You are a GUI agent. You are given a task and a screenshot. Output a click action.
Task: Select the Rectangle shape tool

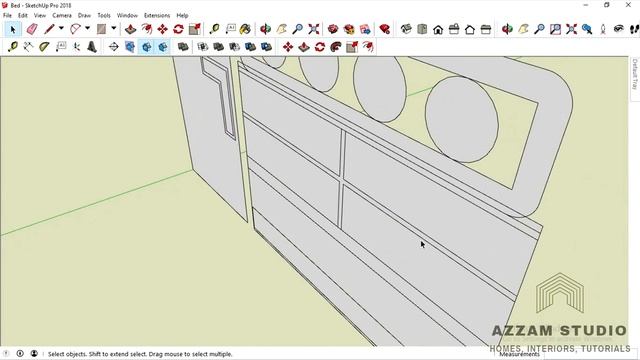click(x=101, y=29)
